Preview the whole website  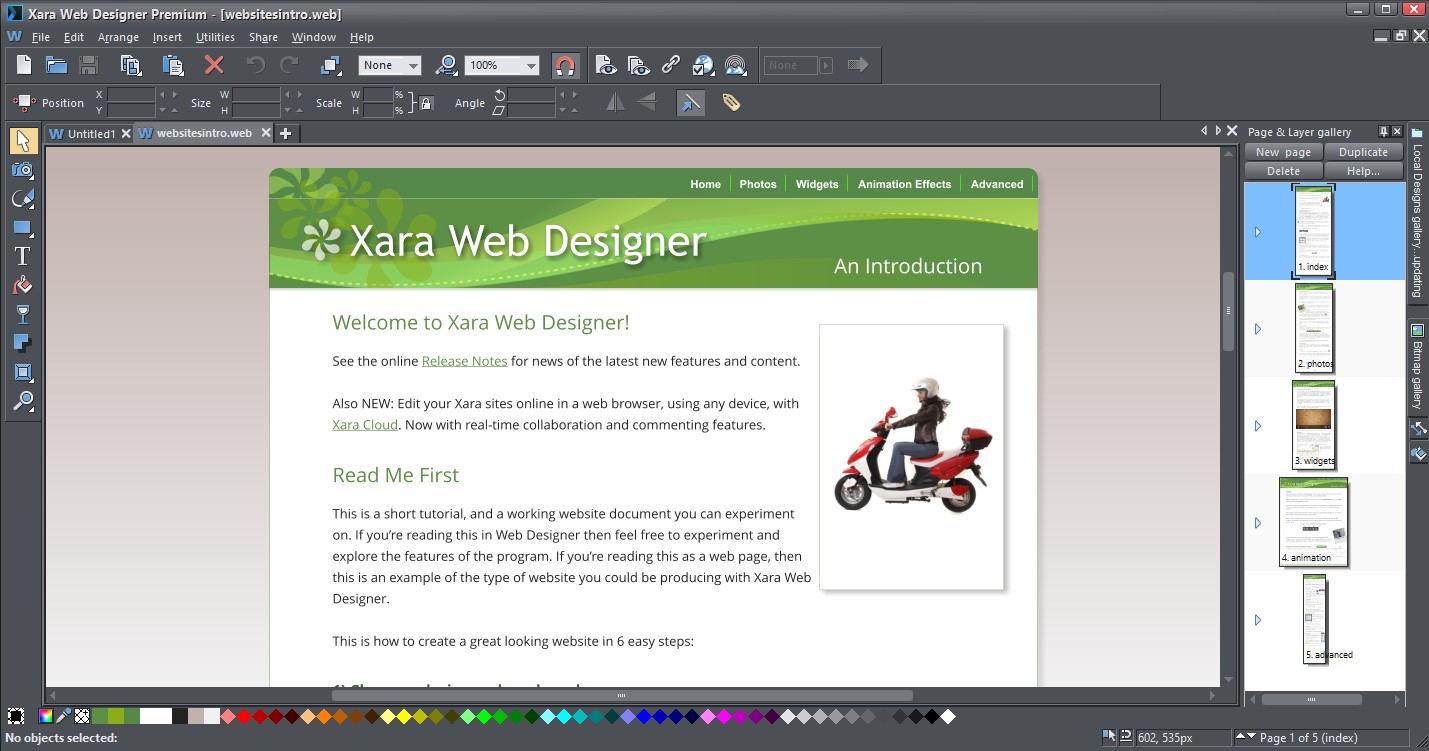coord(638,65)
